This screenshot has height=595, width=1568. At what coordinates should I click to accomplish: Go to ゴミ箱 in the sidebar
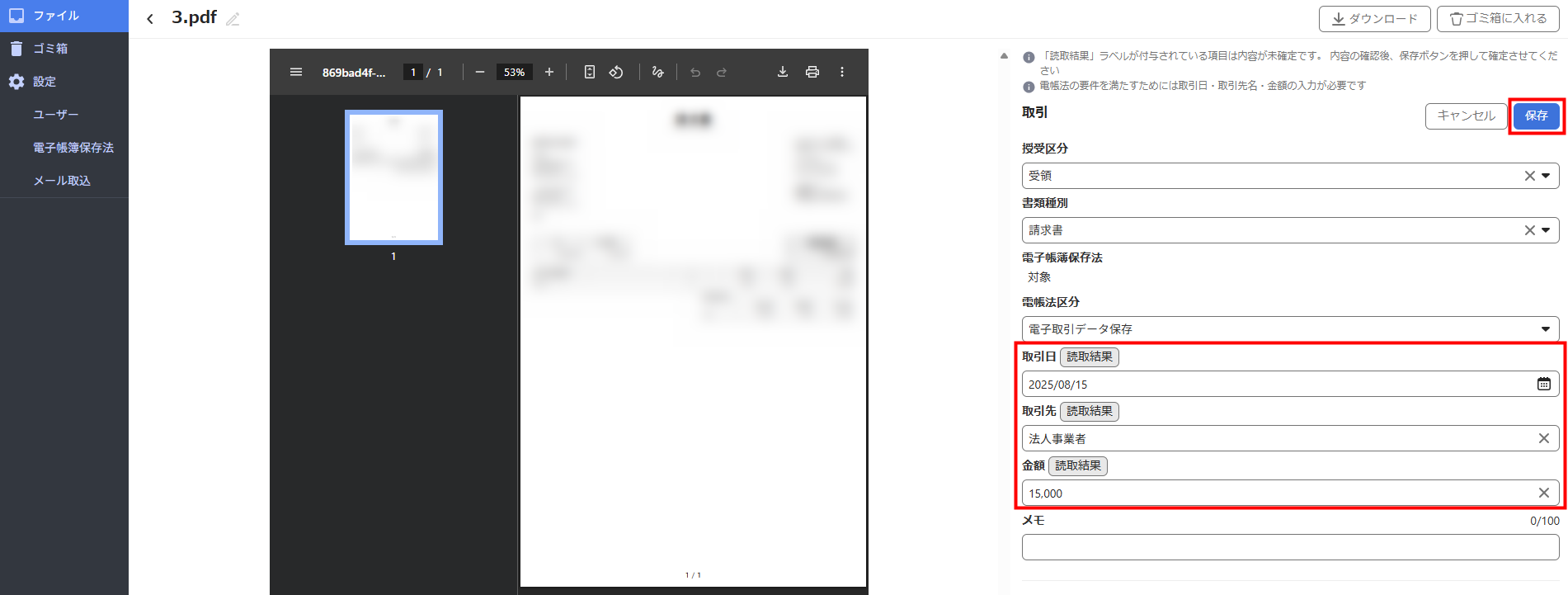coord(49,49)
